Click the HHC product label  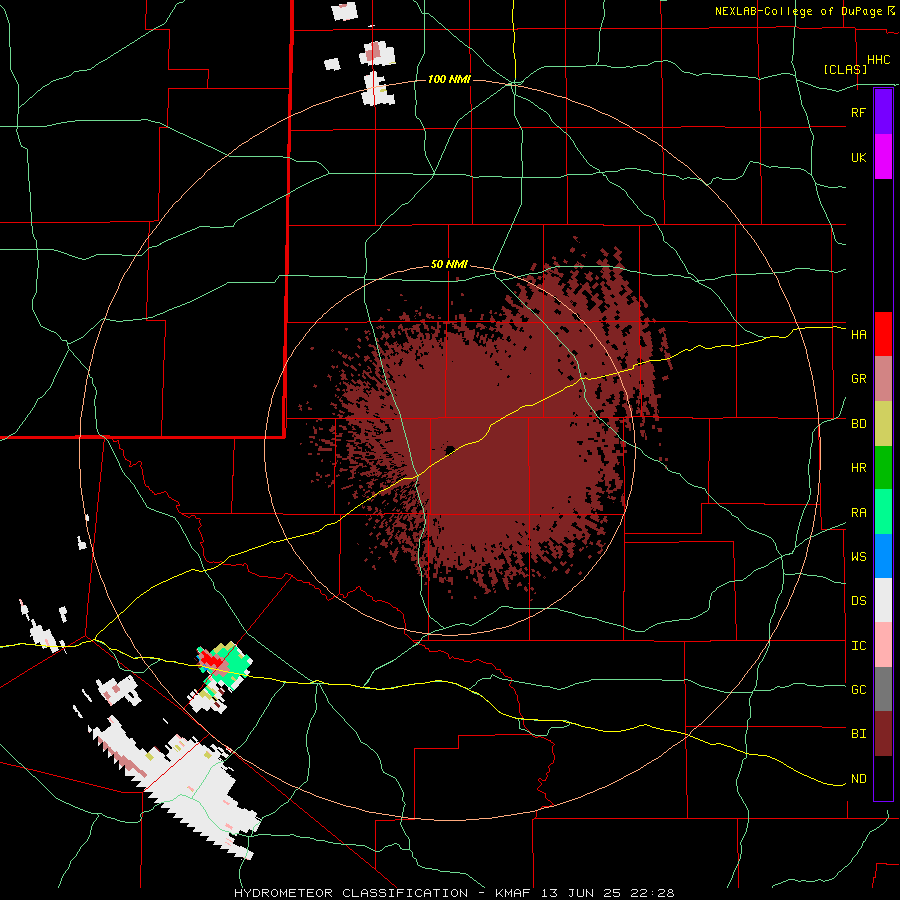(x=879, y=60)
